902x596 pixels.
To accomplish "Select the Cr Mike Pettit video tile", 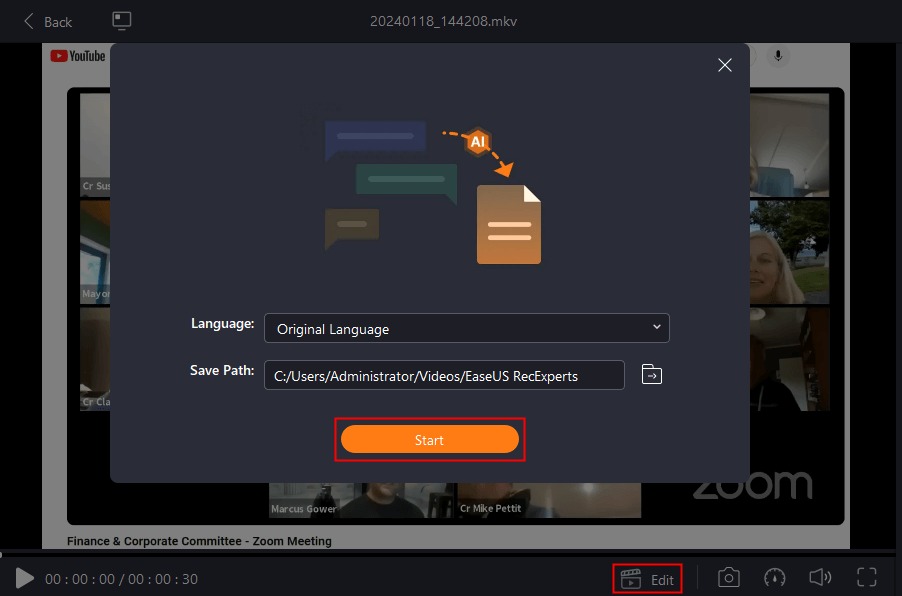I will tap(549, 500).
